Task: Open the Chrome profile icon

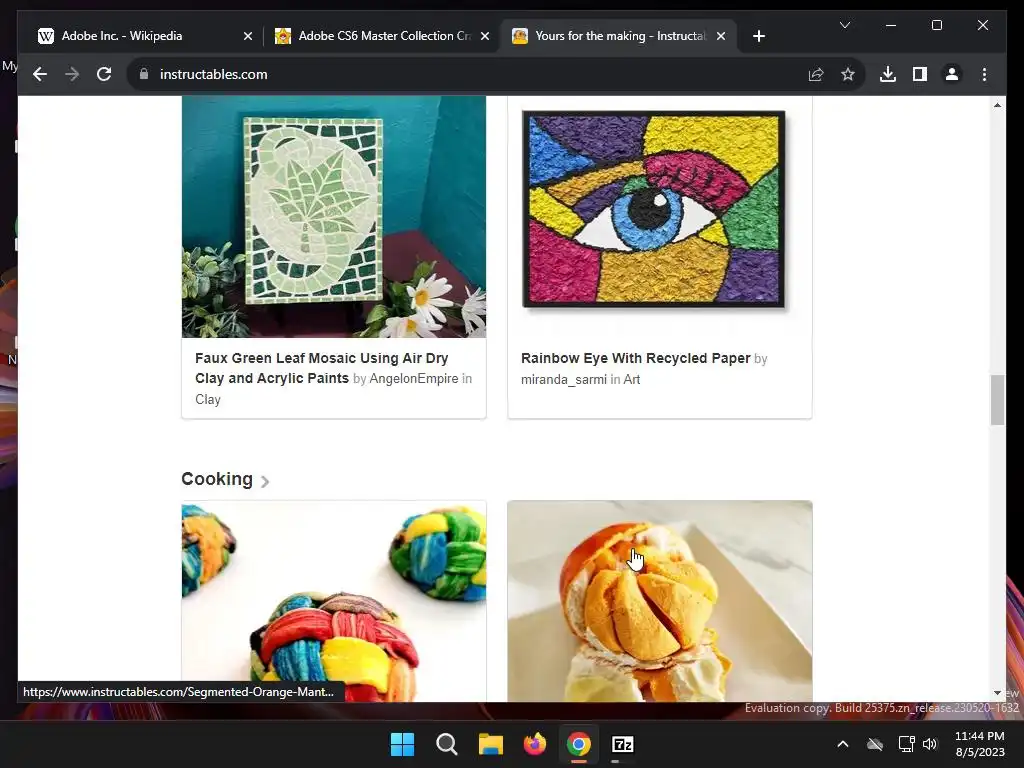Action: tap(952, 74)
